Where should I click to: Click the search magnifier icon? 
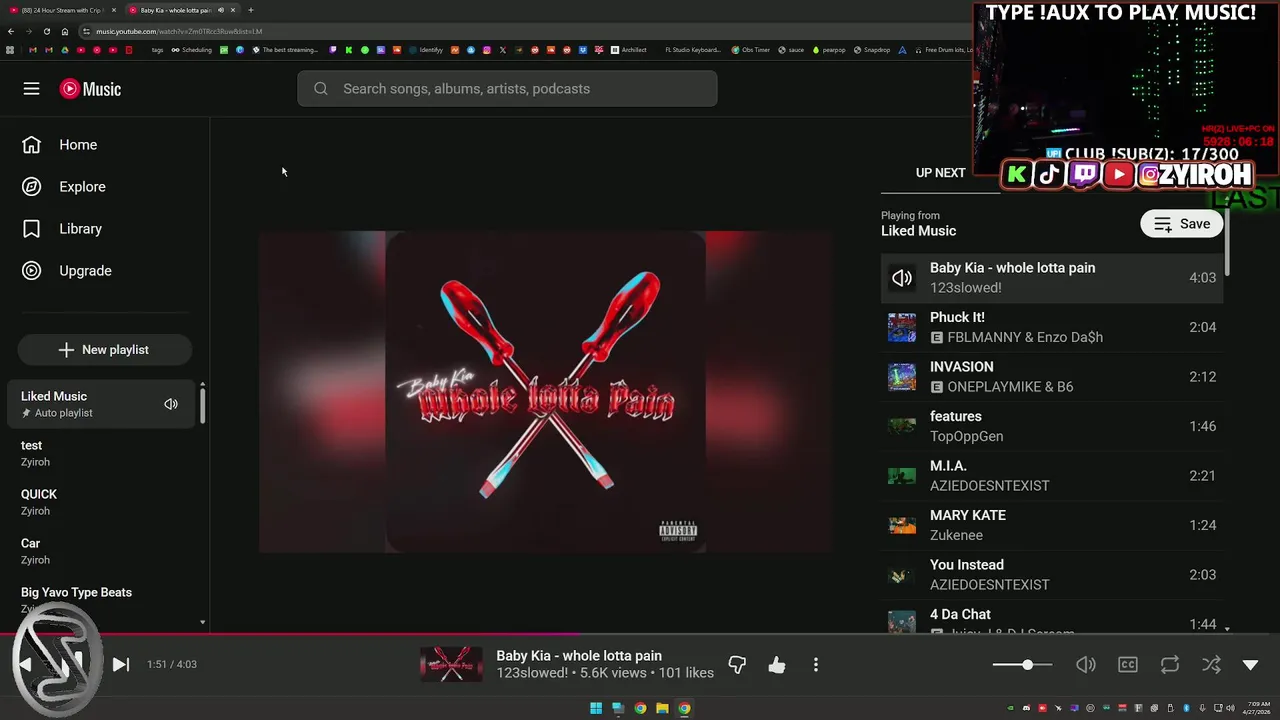(x=321, y=89)
